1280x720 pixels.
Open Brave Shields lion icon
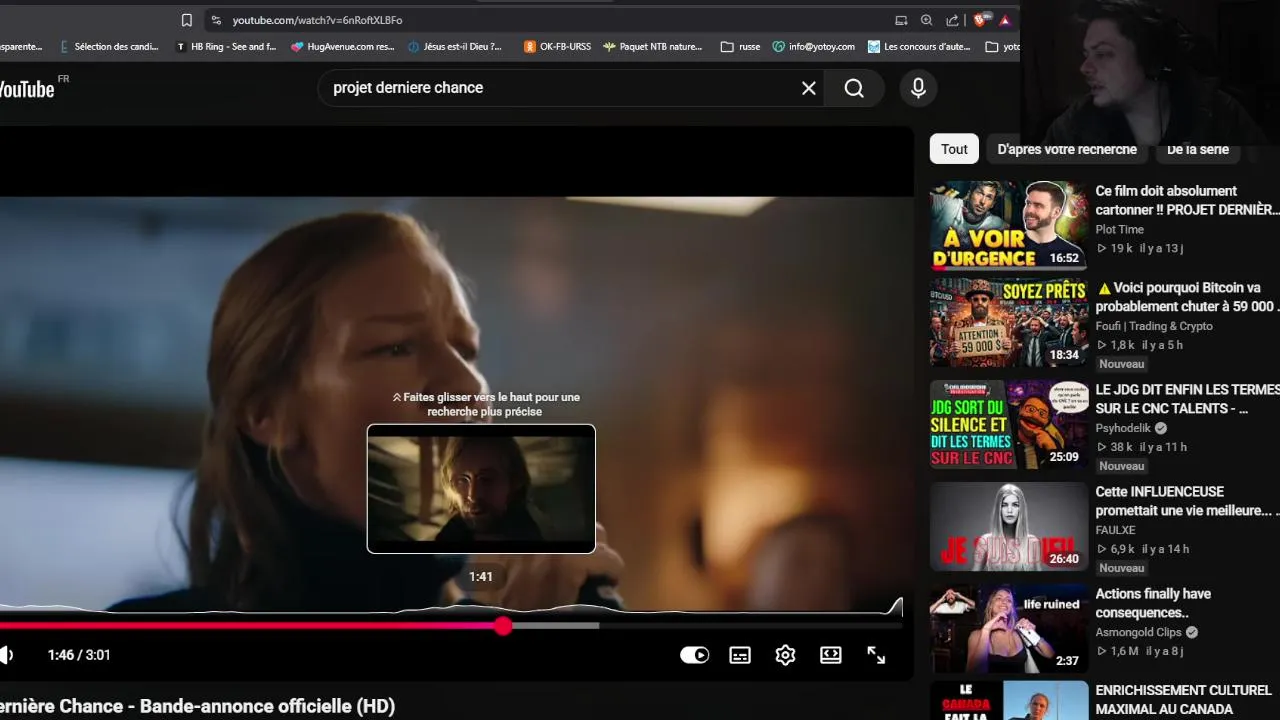980,20
